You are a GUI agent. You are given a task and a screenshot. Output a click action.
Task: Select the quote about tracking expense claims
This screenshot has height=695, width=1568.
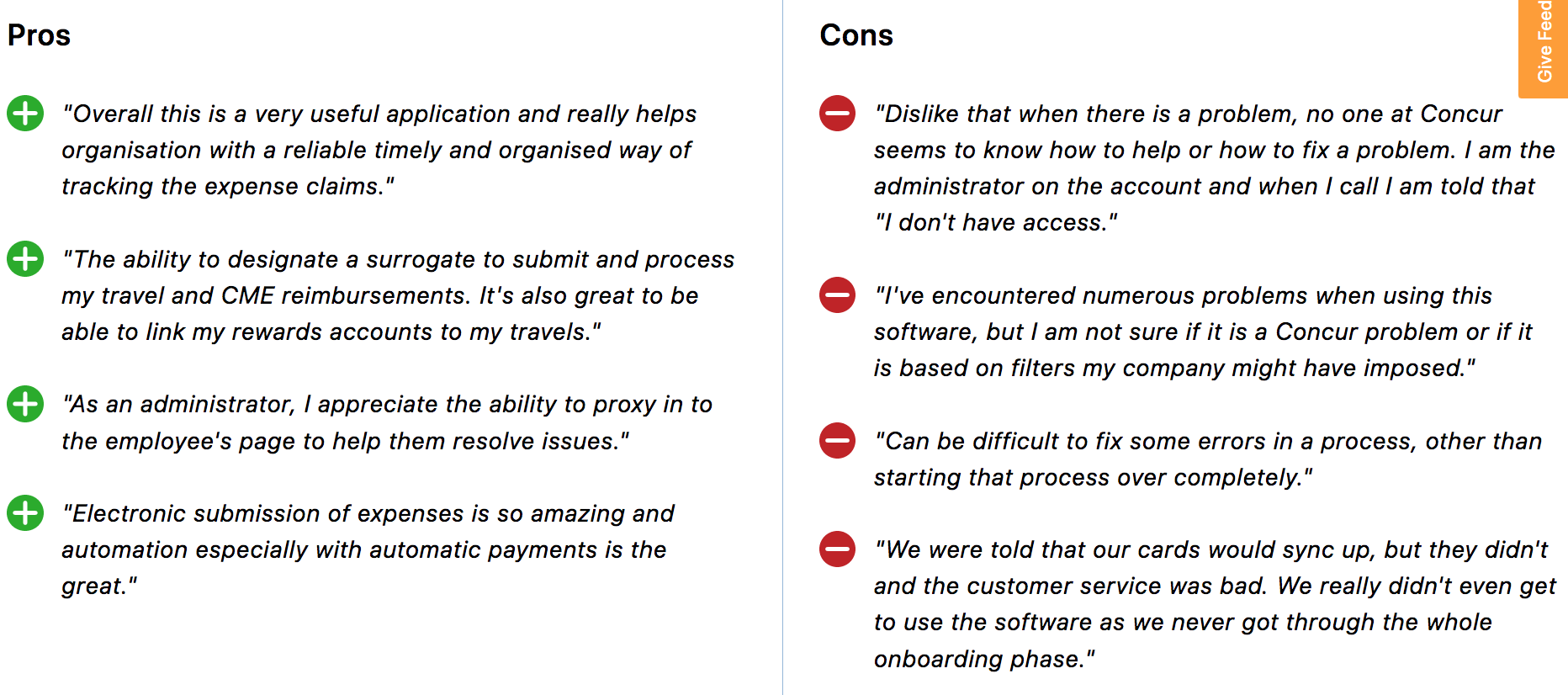click(x=379, y=150)
